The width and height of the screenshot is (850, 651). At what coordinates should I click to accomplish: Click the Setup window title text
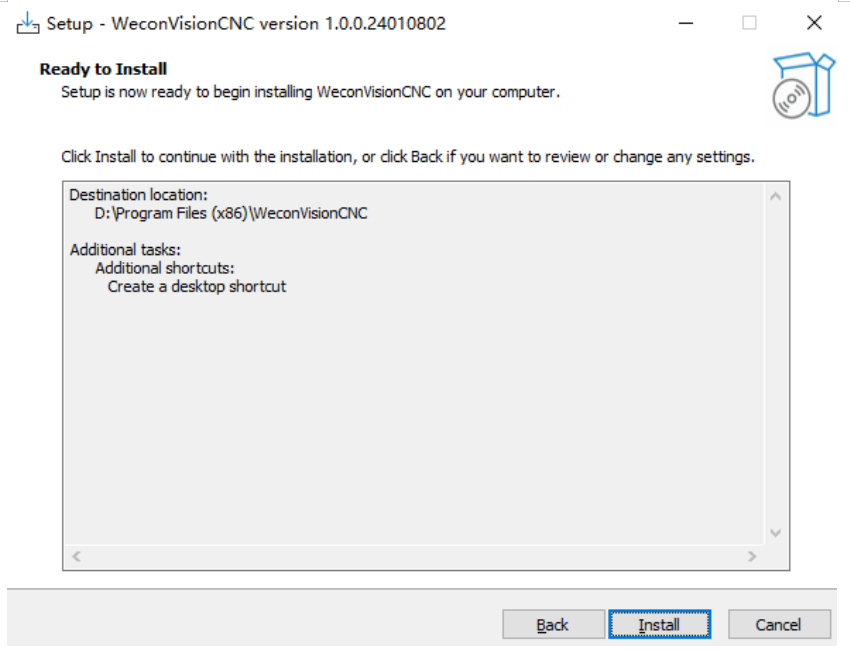246,23
